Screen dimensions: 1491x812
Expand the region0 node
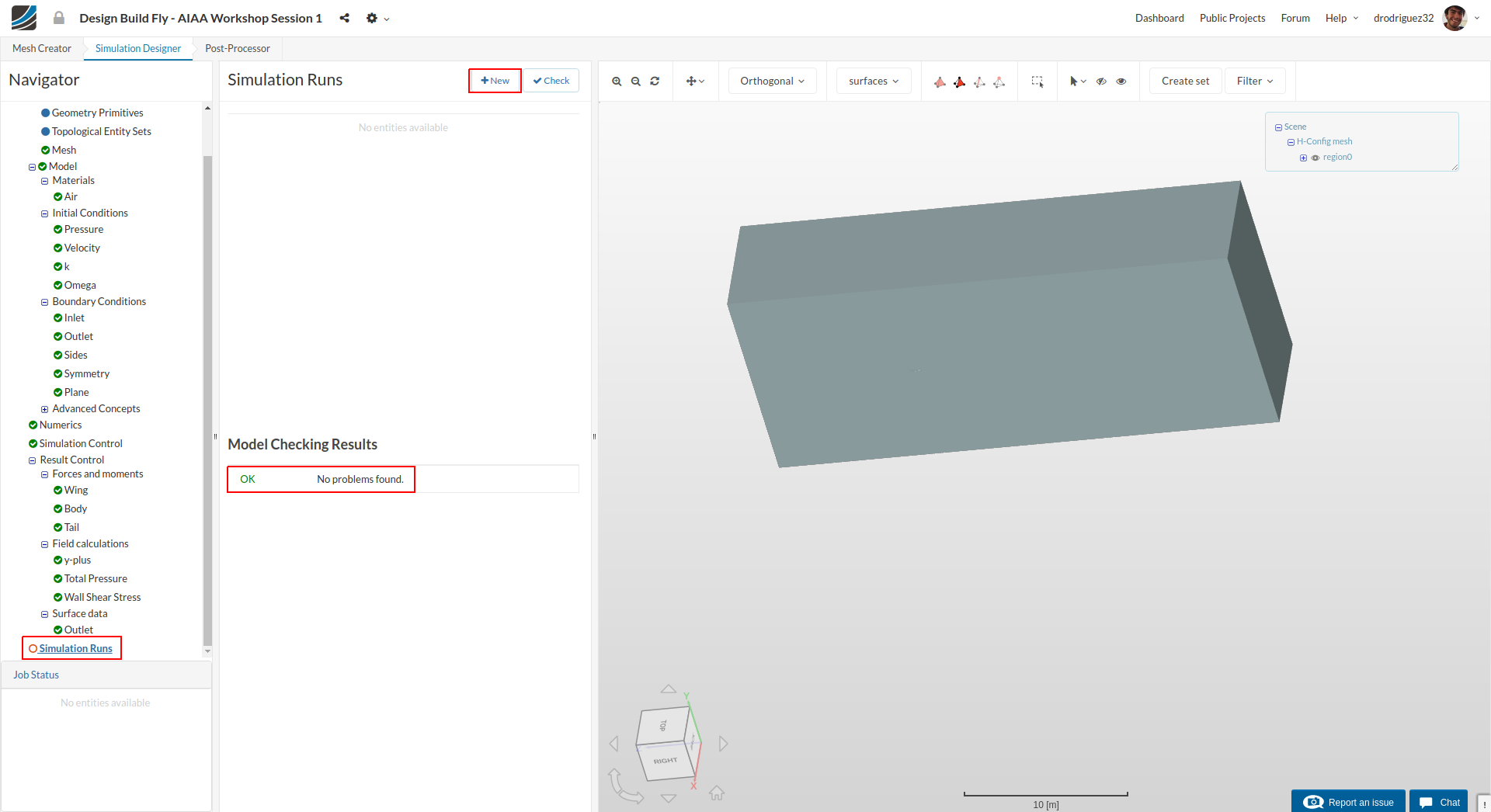[x=1303, y=158]
